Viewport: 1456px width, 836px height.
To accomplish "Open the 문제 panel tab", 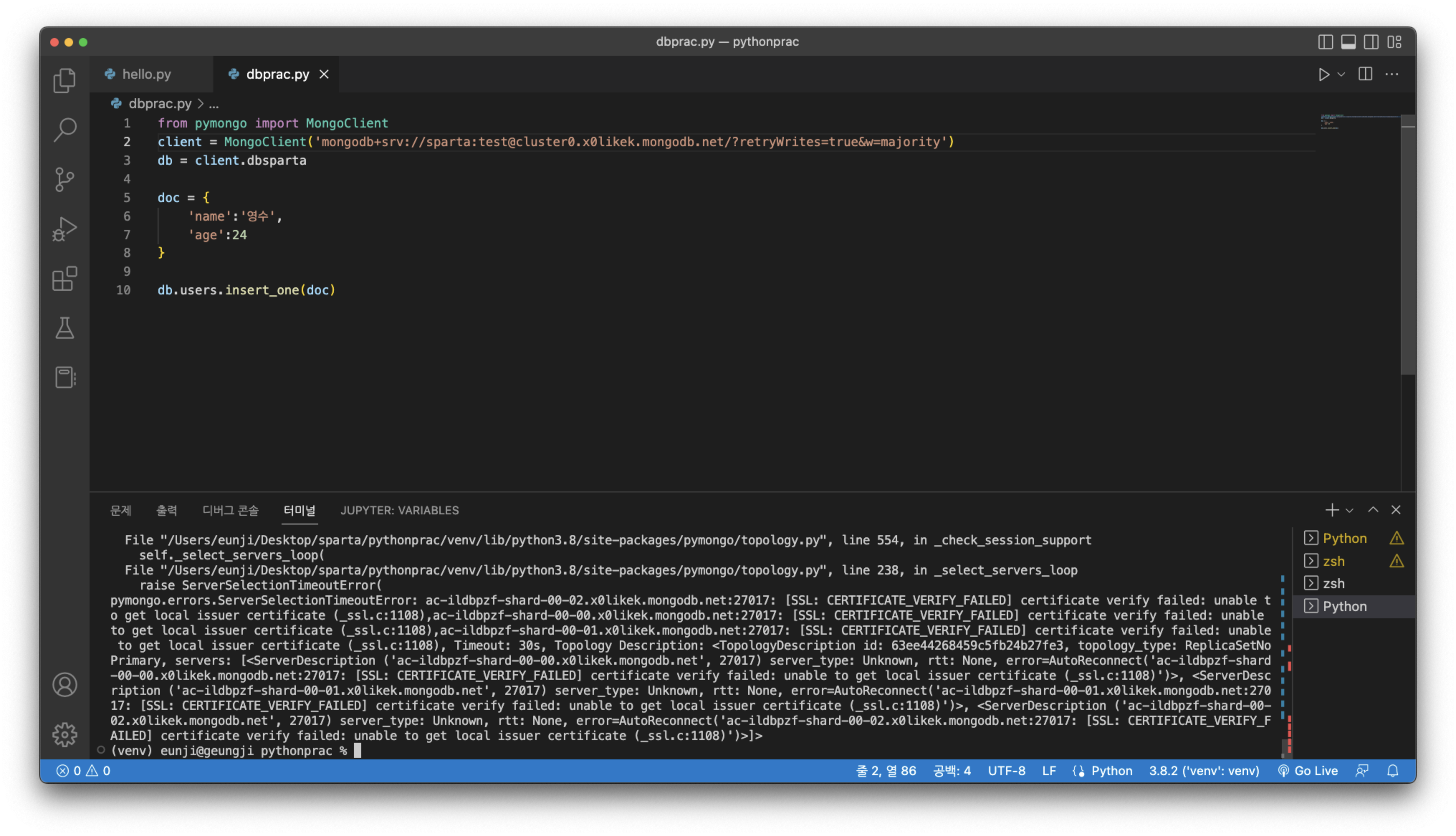I will pyautogui.click(x=121, y=510).
